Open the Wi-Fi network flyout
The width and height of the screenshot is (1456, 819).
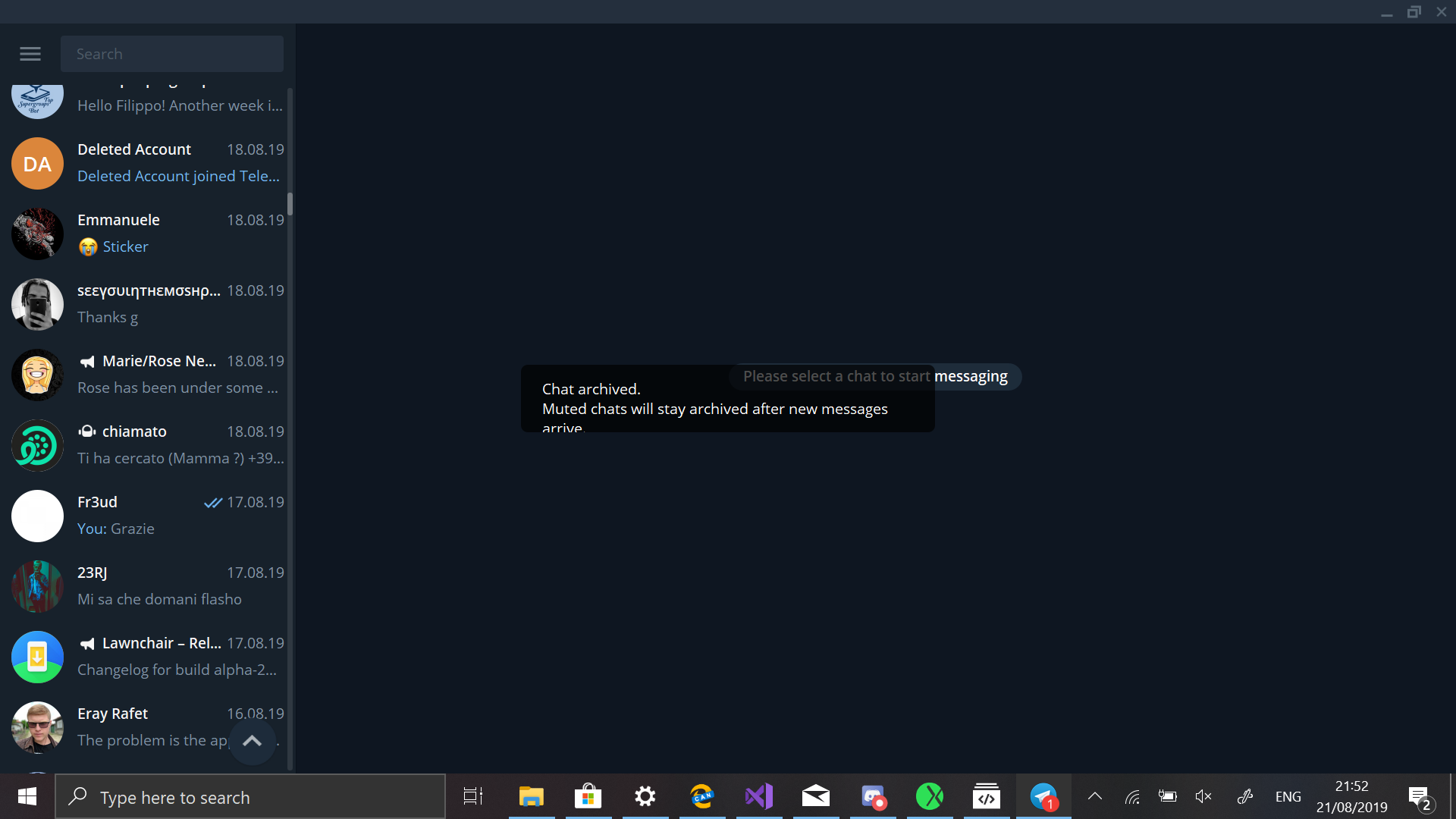coord(1132,796)
